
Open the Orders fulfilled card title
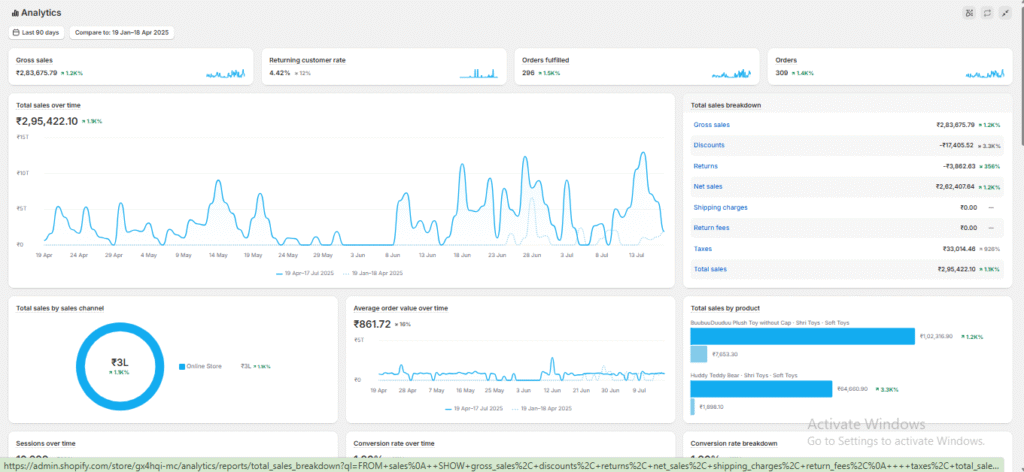pos(545,60)
